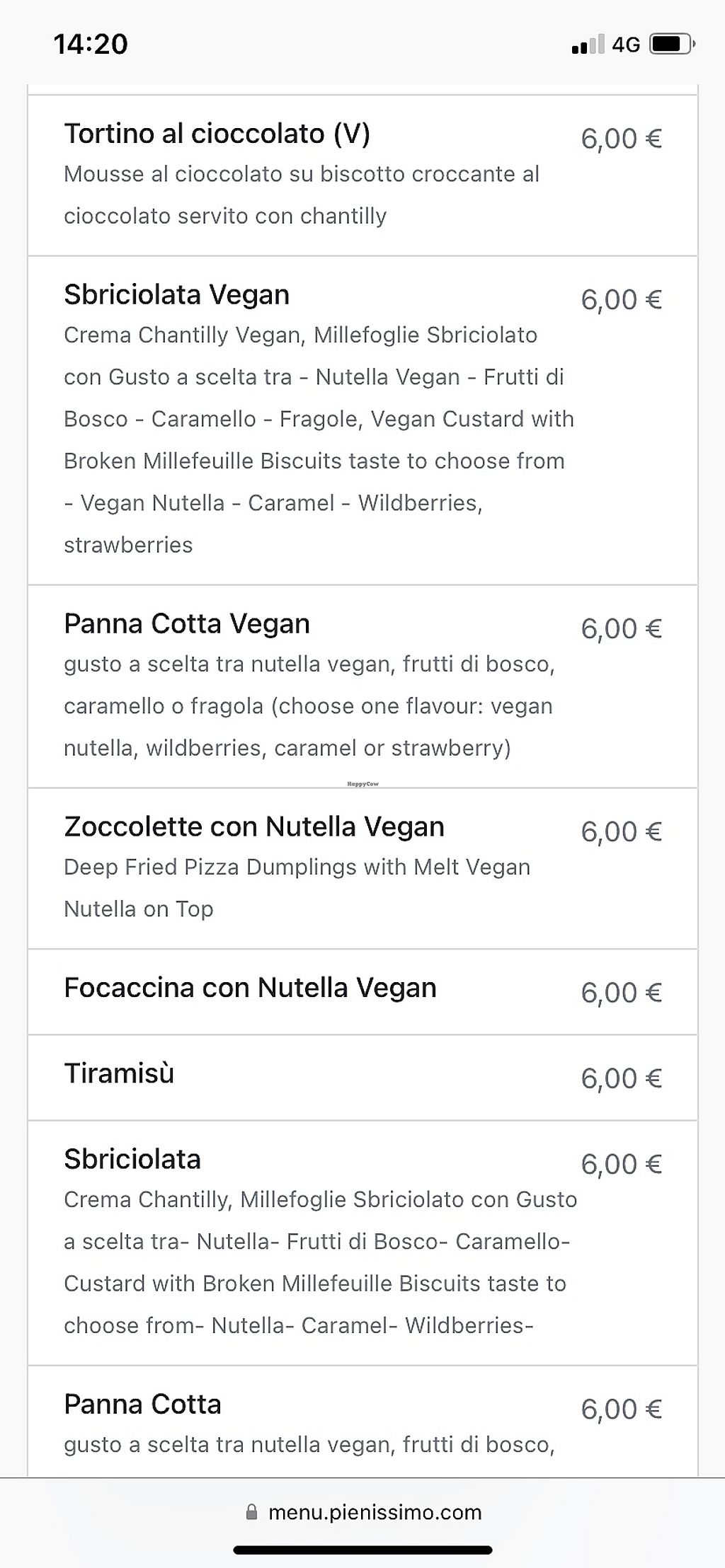Select the Tortino al cioccolato (V) item
Viewport: 725px width, 1568px height.
(217, 134)
